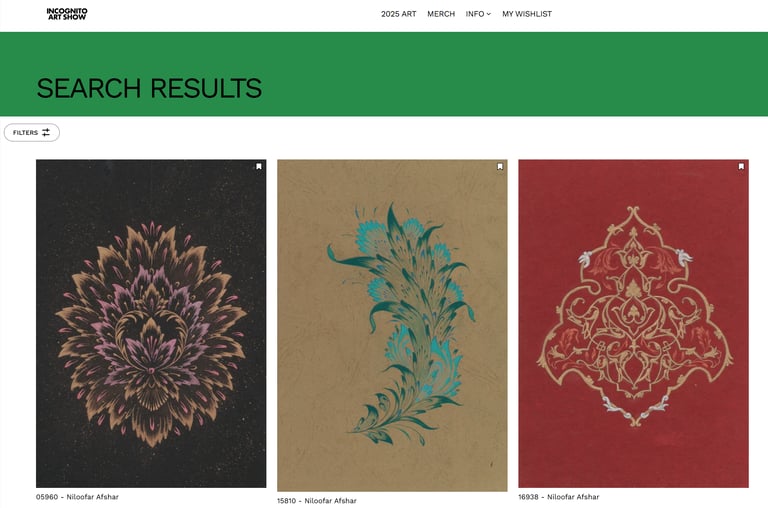Bookmark the teal feather artwork 15810
768x508 pixels.
coord(500,167)
